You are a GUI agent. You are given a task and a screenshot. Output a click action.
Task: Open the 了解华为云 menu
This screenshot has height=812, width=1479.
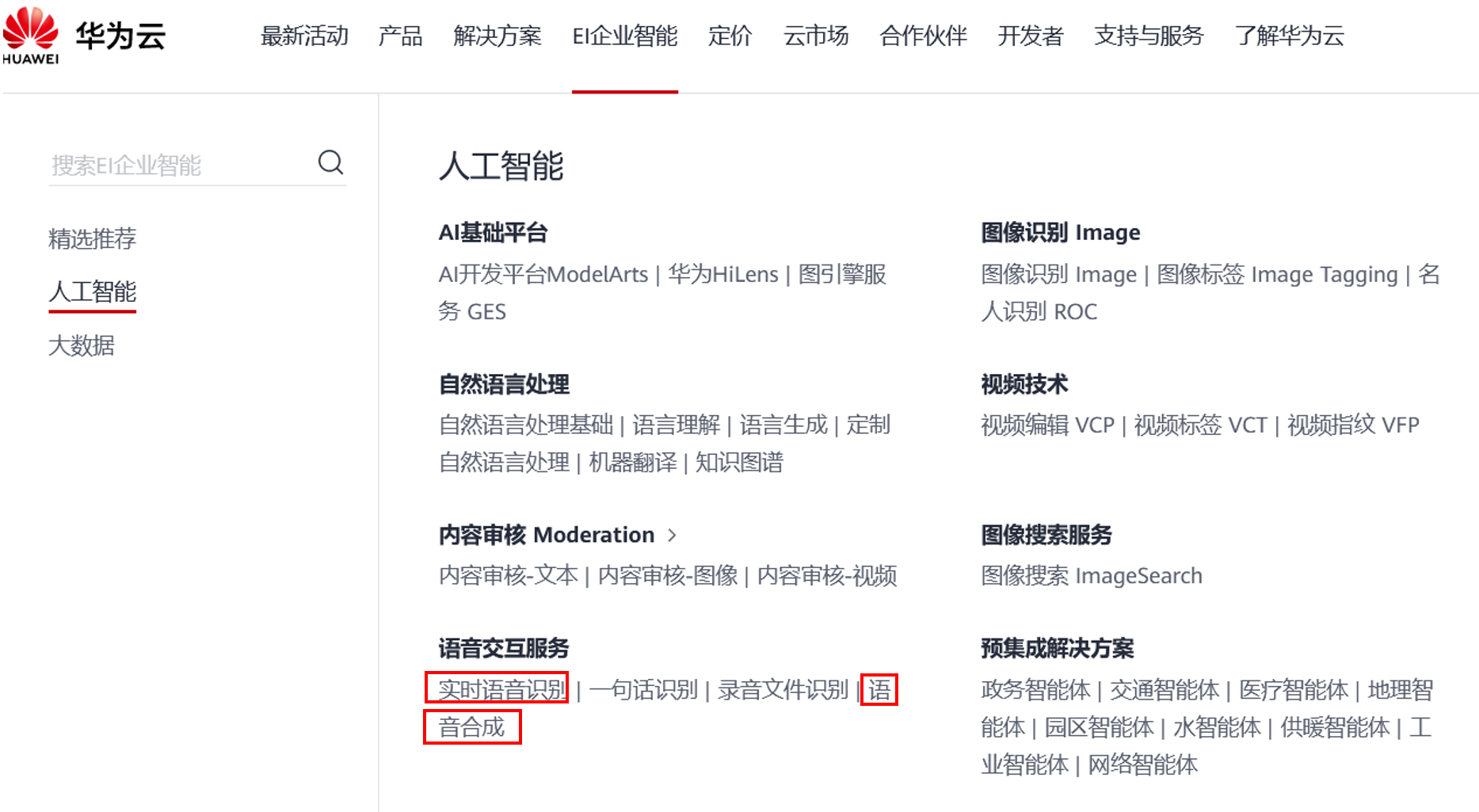pyautogui.click(x=1290, y=36)
